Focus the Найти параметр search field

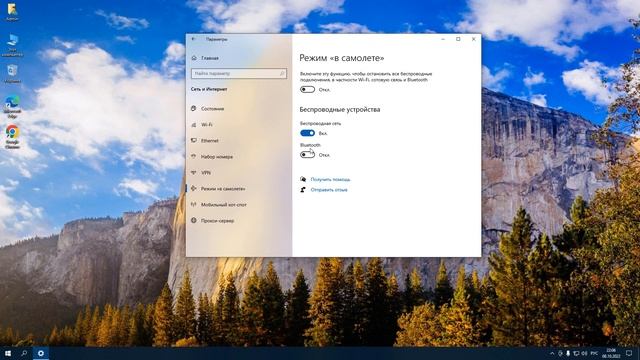[239, 73]
